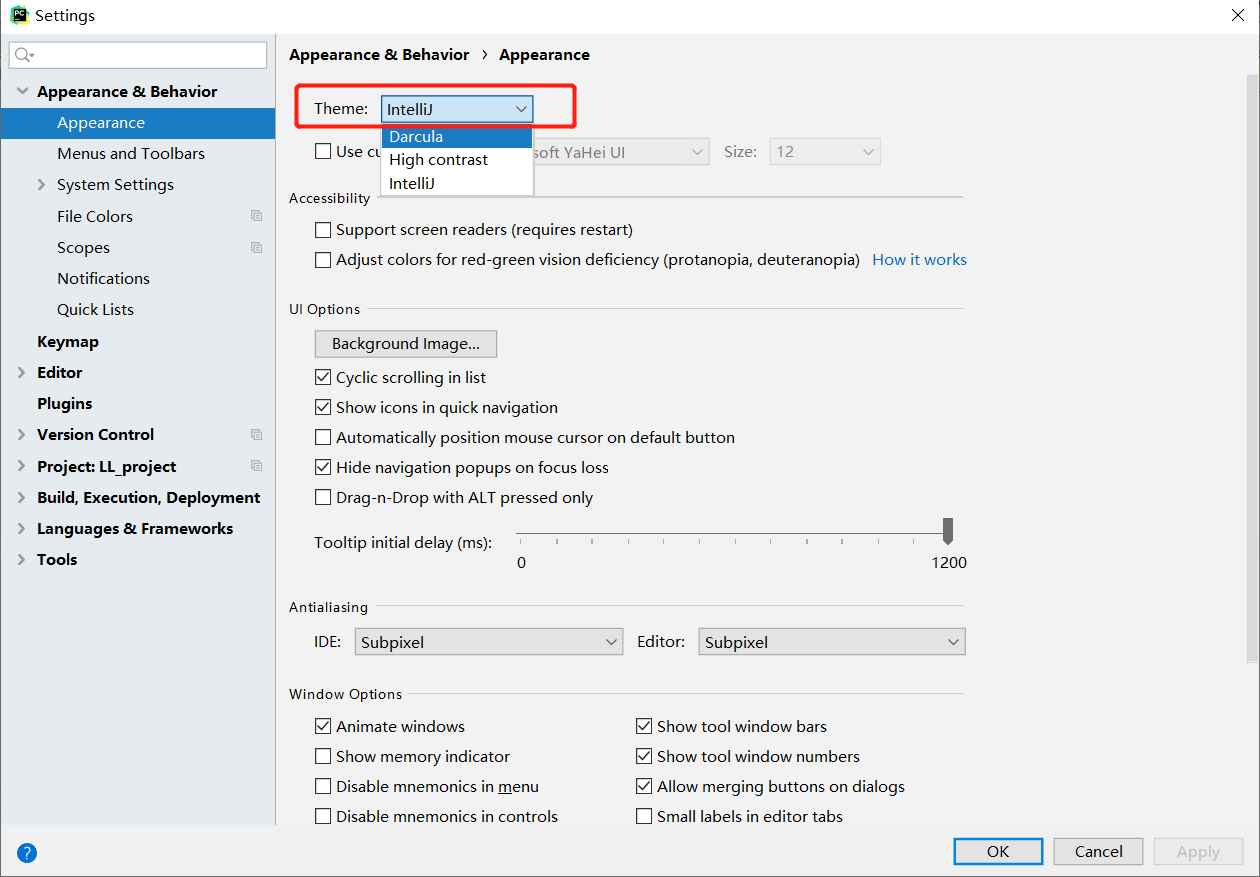
Task: Toggle Disable mnemonics in controls
Action: (323, 817)
